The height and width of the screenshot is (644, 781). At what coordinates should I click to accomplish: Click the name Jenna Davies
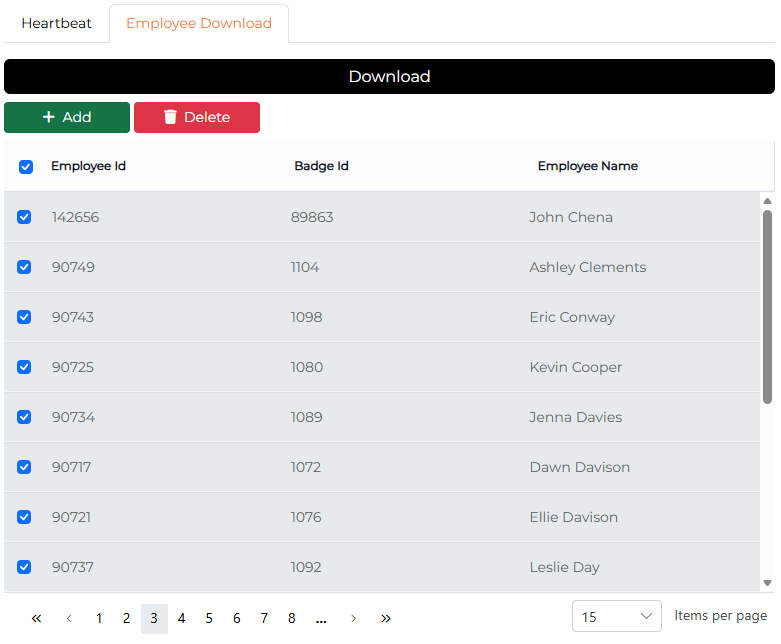click(576, 417)
